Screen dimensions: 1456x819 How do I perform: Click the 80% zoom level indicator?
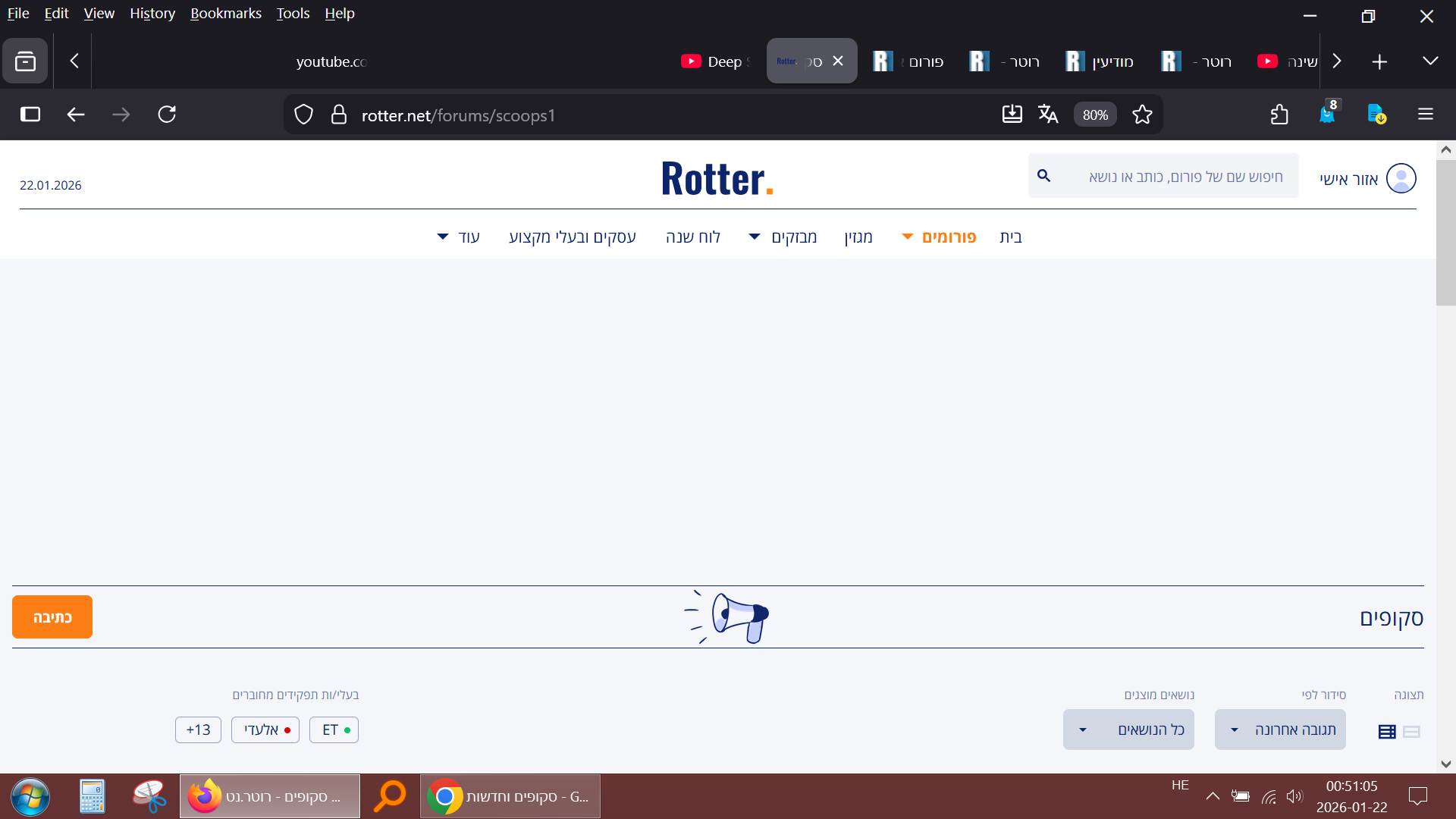tap(1095, 115)
